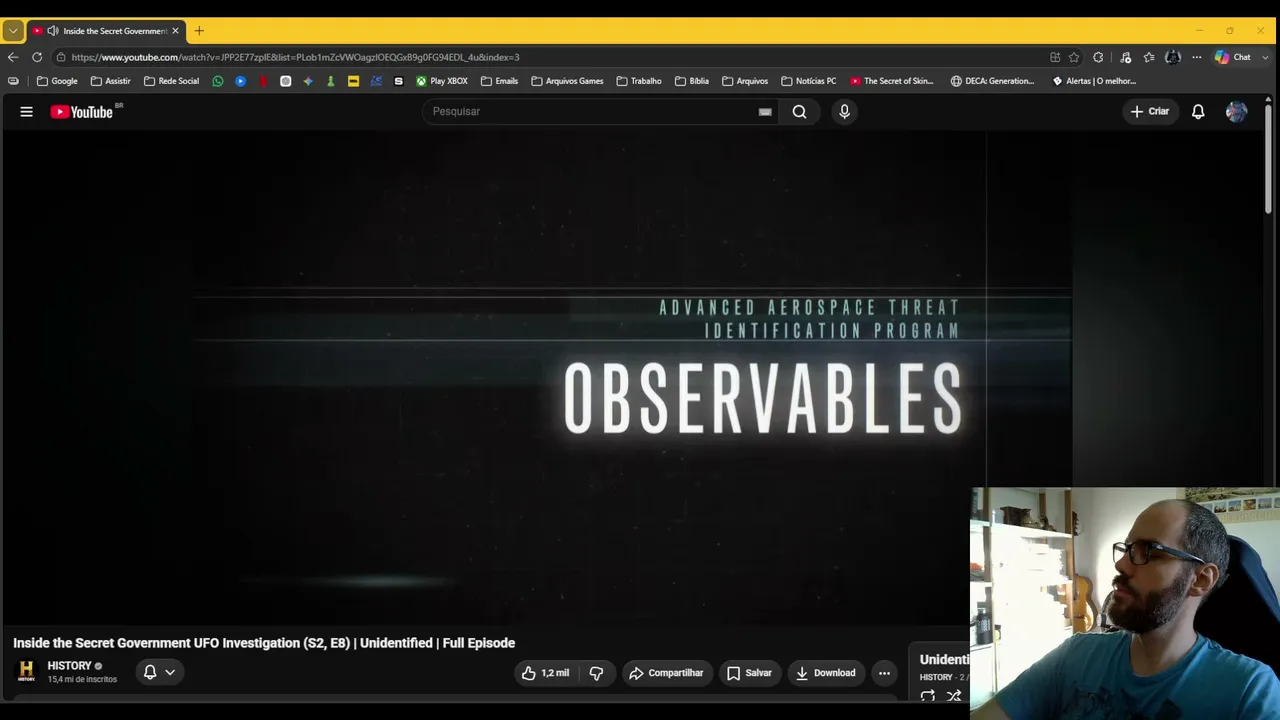1280x720 pixels.
Task: Dislike the video with thumbs down
Action: tap(596, 673)
